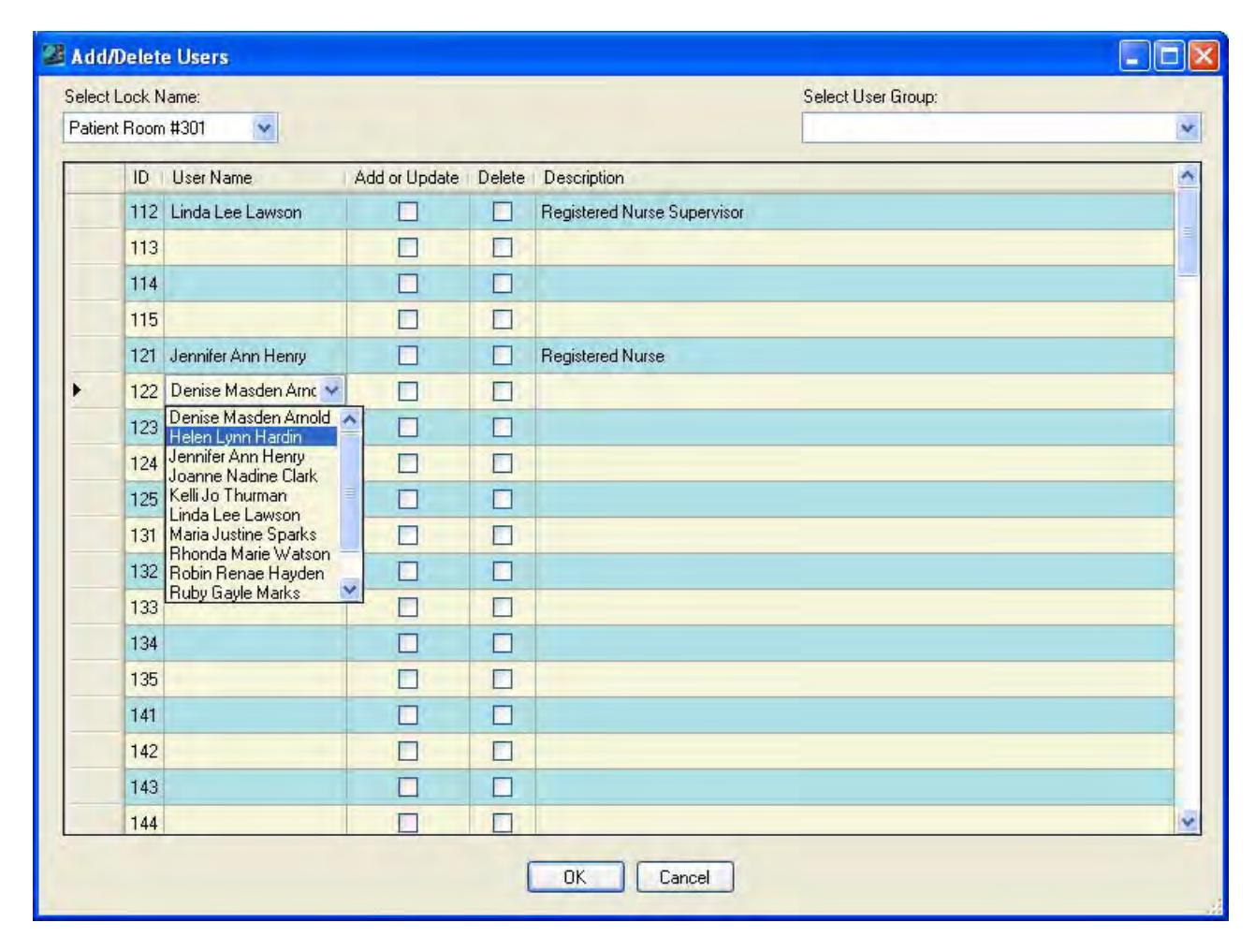This screenshot has width=1255, height=952.
Task: Click name list scroll down arrow
Action: pos(350,590)
